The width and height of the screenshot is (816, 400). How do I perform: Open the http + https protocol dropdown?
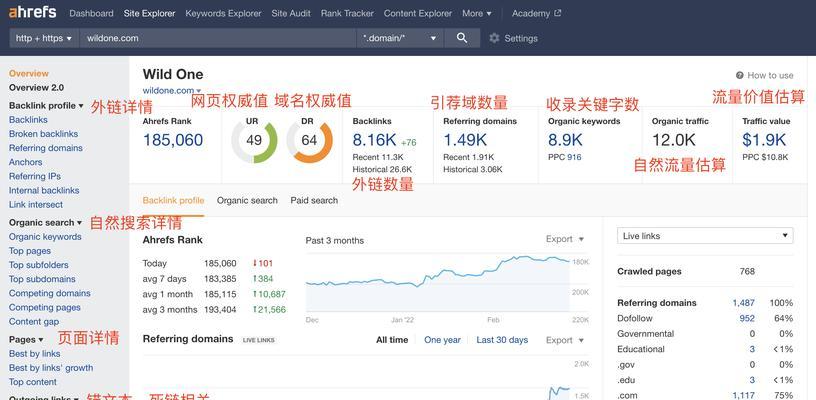click(44, 38)
